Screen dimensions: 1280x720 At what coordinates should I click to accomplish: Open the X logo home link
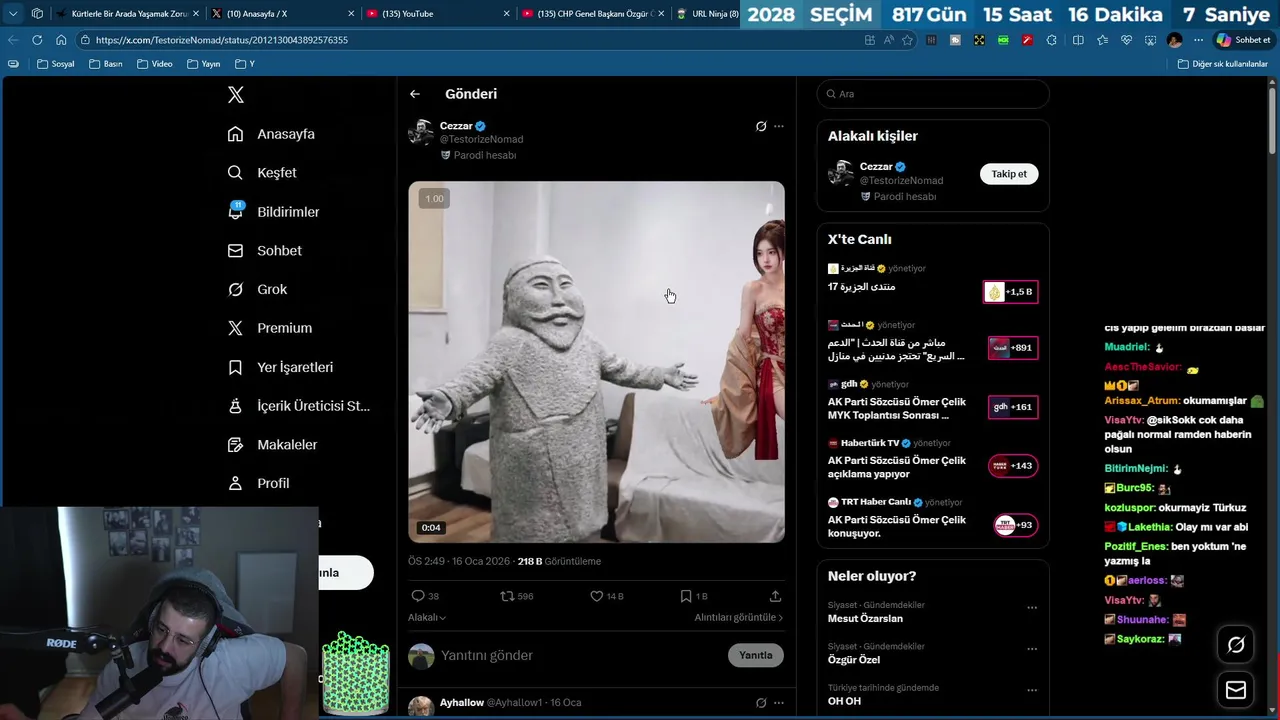pyautogui.click(x=236, y=95)
